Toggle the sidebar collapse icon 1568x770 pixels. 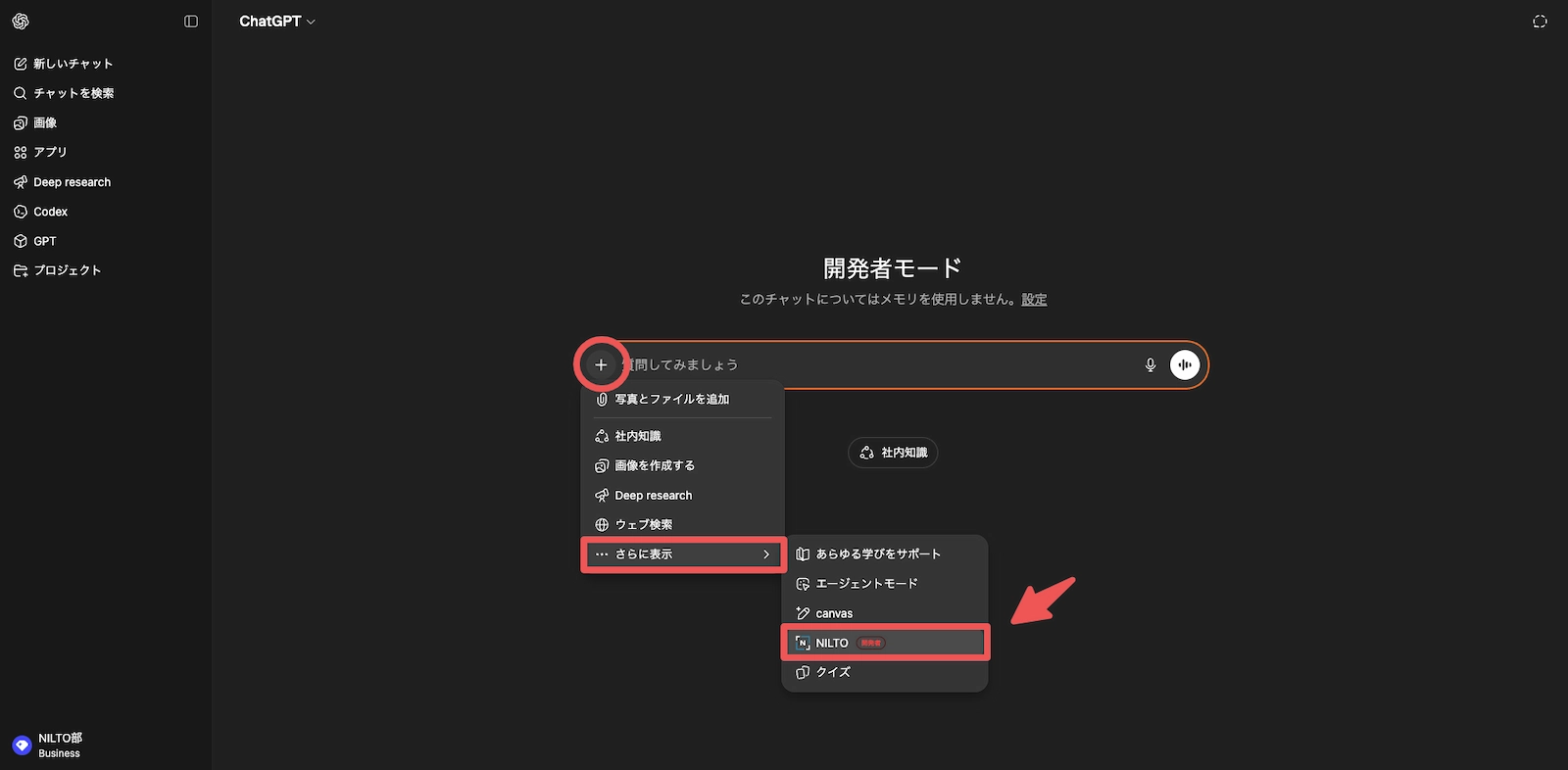coord(191,22)
